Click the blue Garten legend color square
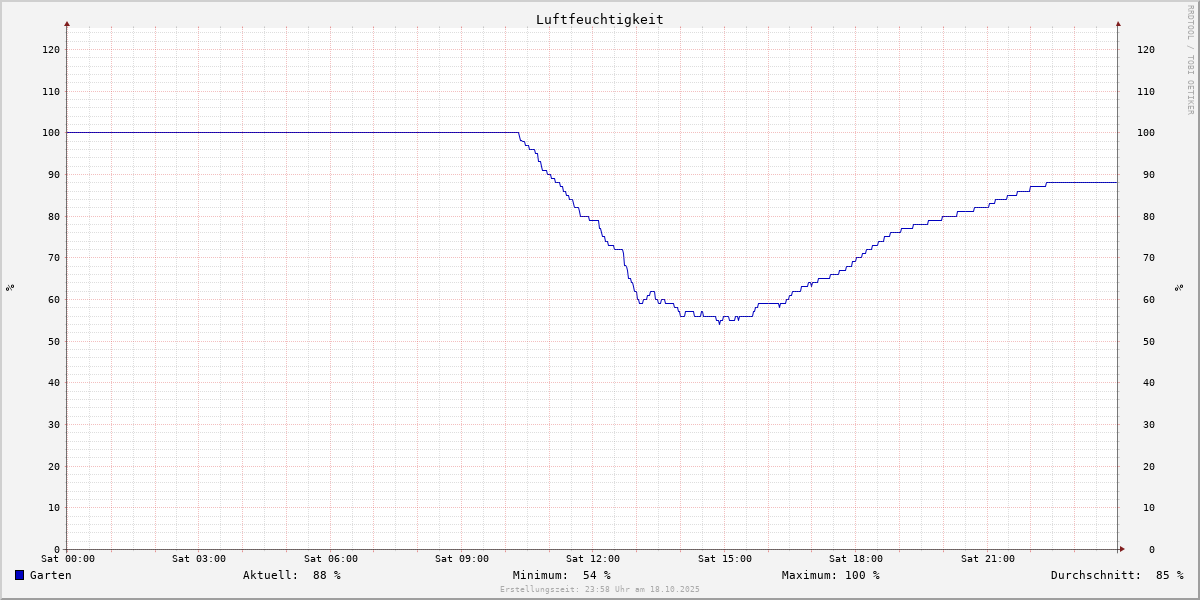Image resolution: width=1200 pixels, height=600 pixels. (19, 575)
